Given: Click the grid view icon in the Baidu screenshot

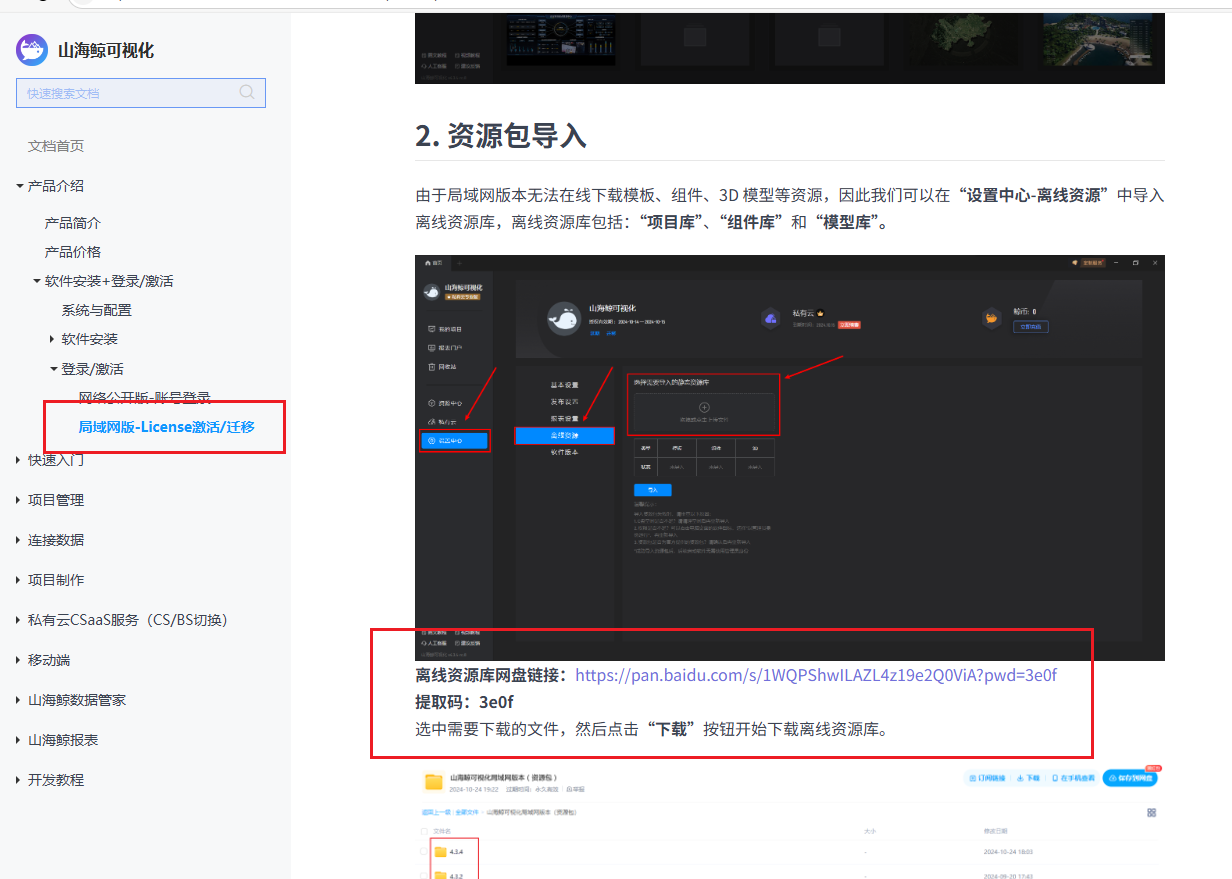Looking at the screenshot, I should pyautogui.click(x=1152, y=812).
